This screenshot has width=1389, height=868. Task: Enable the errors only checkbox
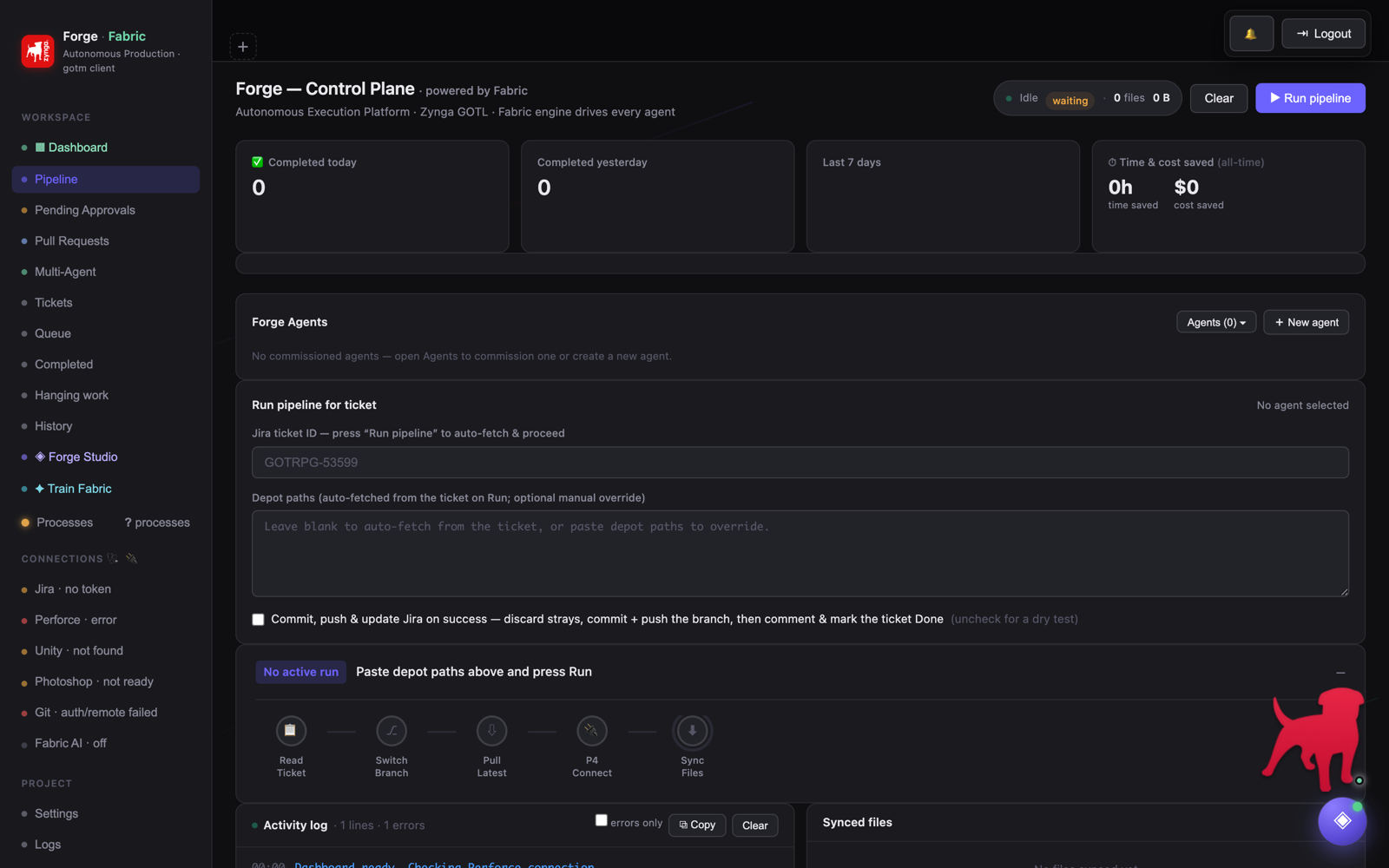coord(601,820)
